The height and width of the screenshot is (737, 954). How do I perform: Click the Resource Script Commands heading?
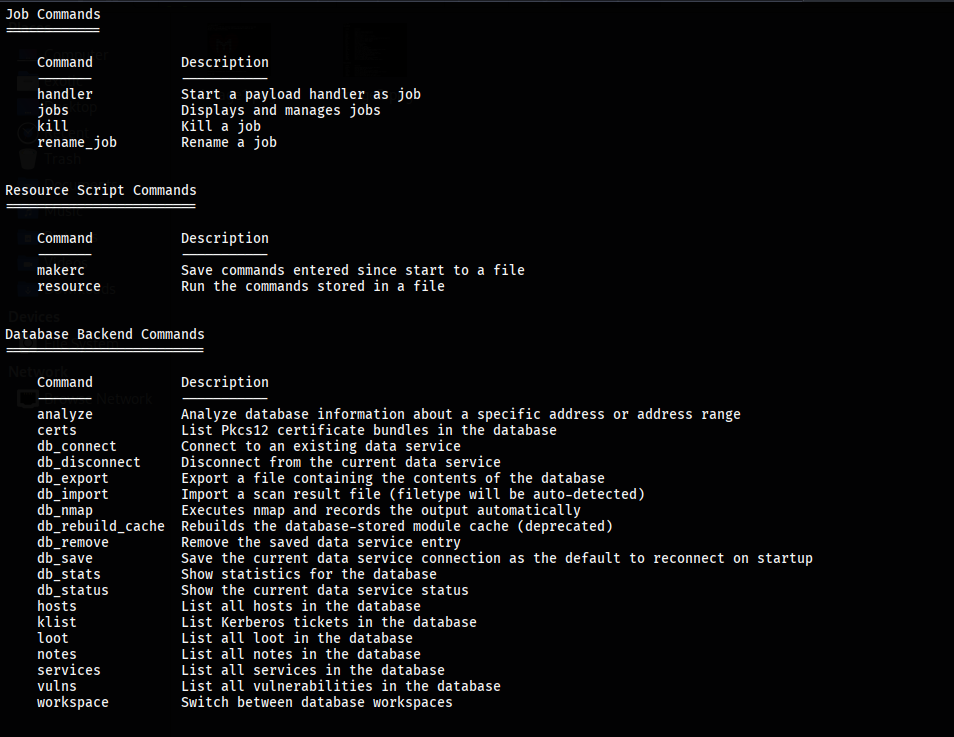click(x=101, y=190)
